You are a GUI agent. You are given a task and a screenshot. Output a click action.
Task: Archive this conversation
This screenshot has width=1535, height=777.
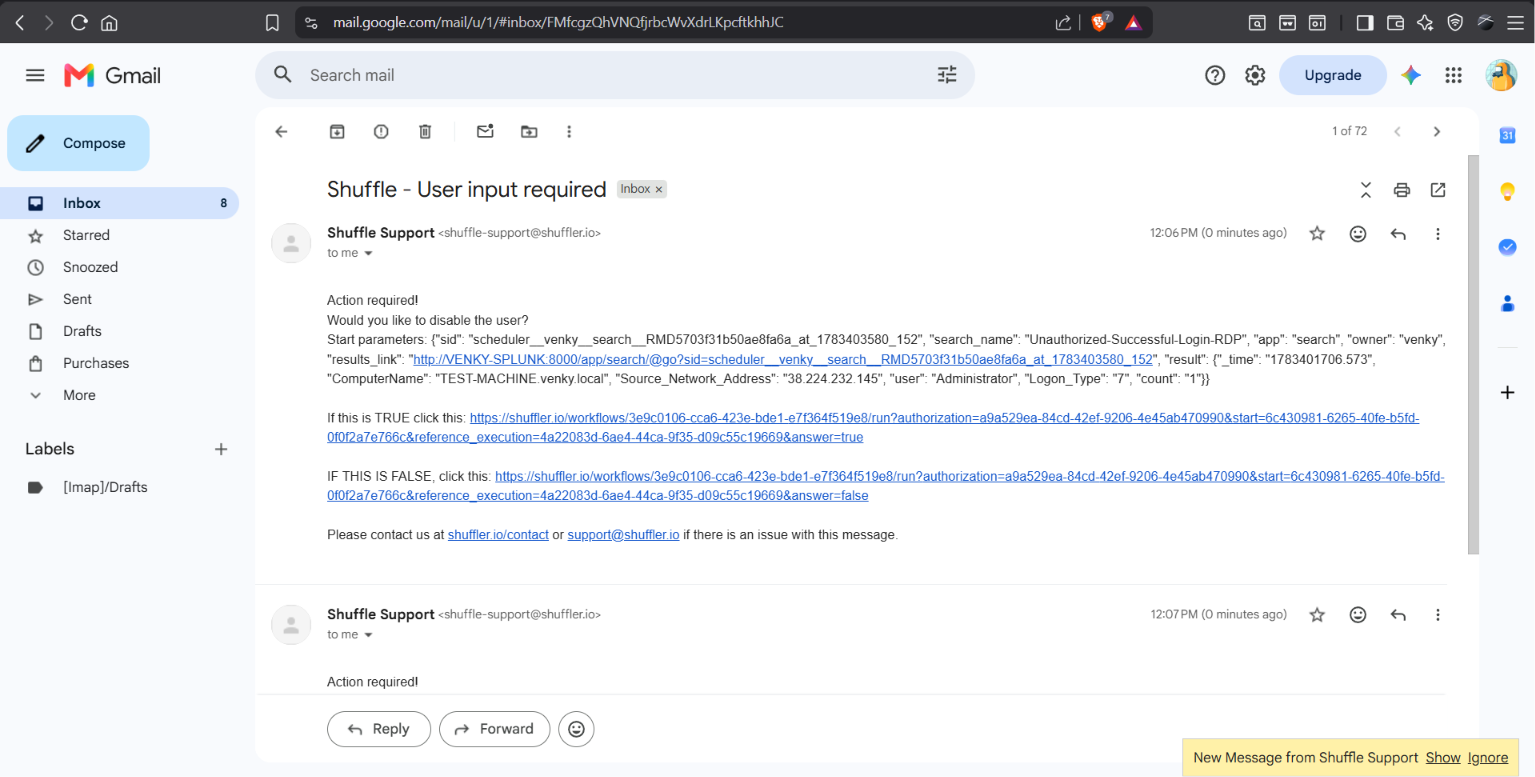[338, 131]
